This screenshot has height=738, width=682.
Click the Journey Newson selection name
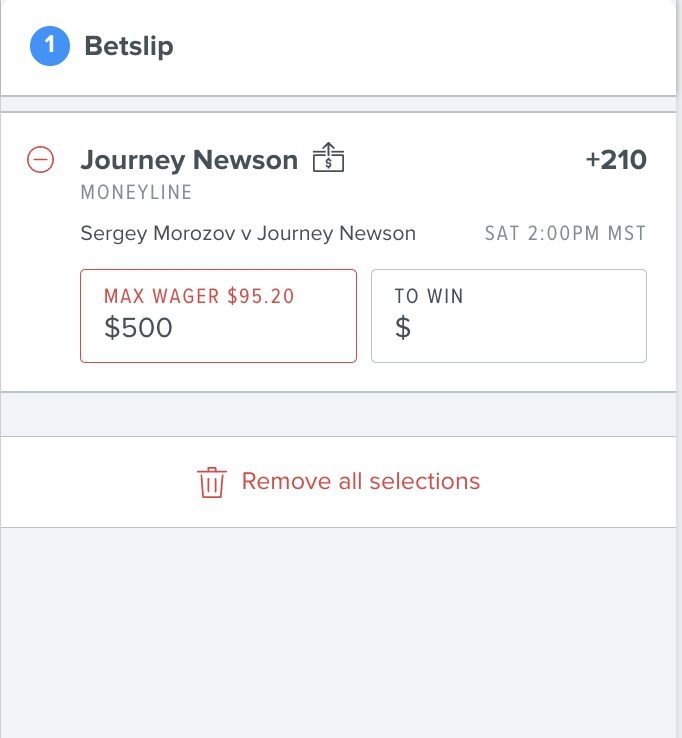(x=189, y=160)
